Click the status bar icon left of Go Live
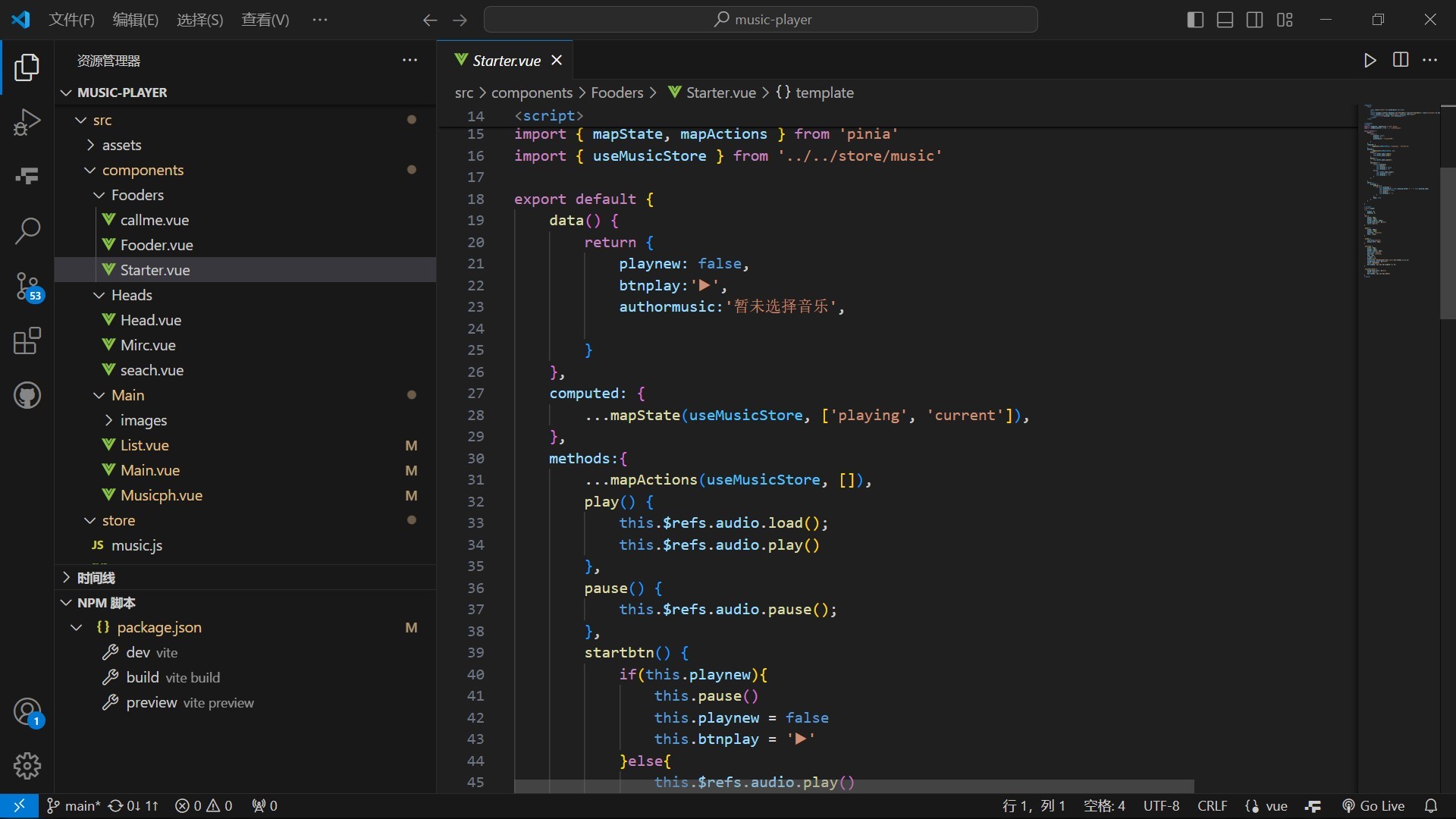Viewport: 1456px width, 819px height. [x=1313, y=806]
